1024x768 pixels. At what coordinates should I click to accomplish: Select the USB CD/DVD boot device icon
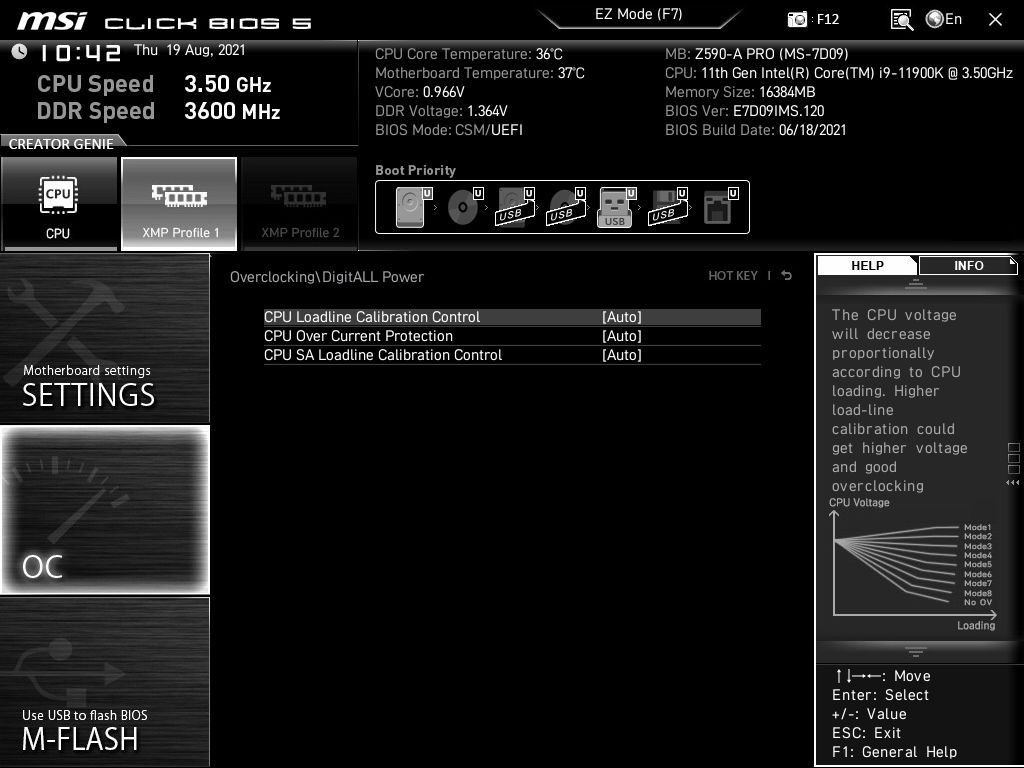(x=566, y=207)
